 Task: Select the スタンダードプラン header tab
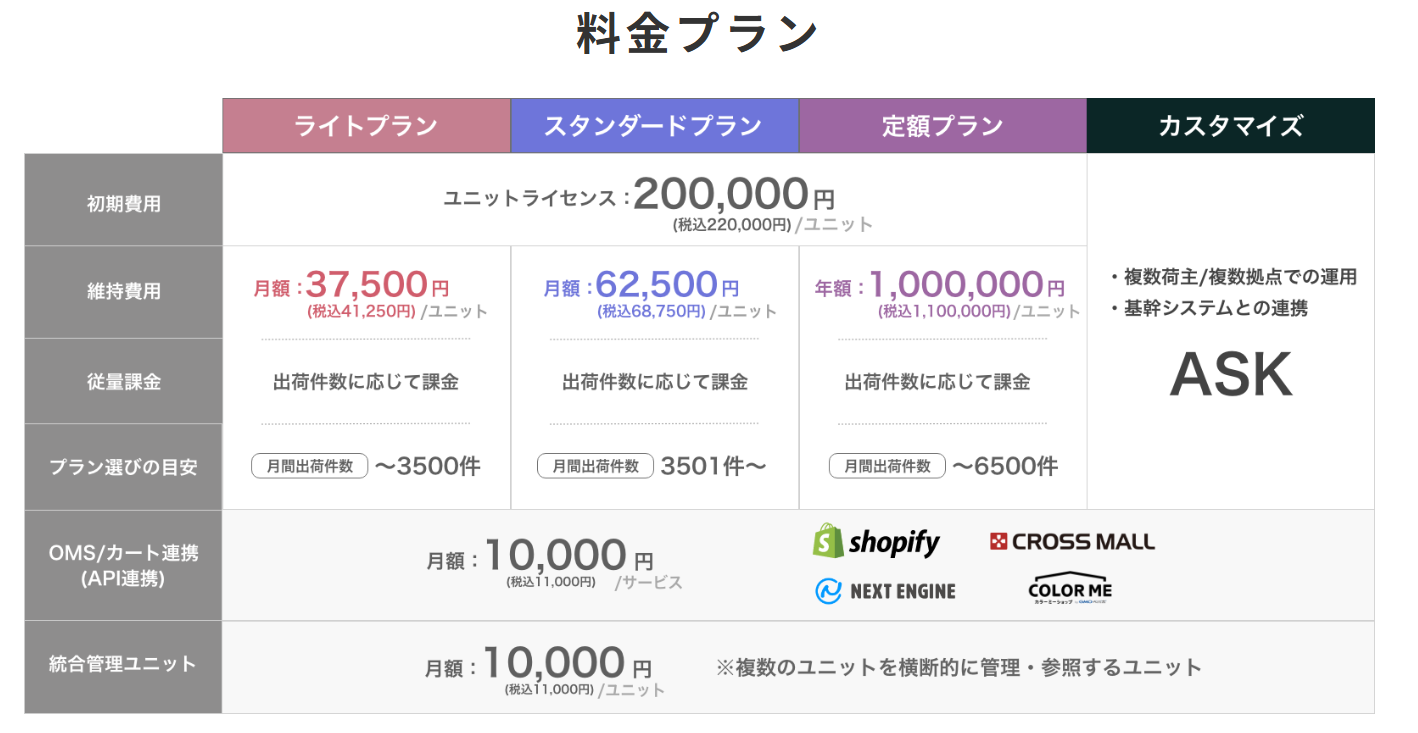tap(654, 126)
